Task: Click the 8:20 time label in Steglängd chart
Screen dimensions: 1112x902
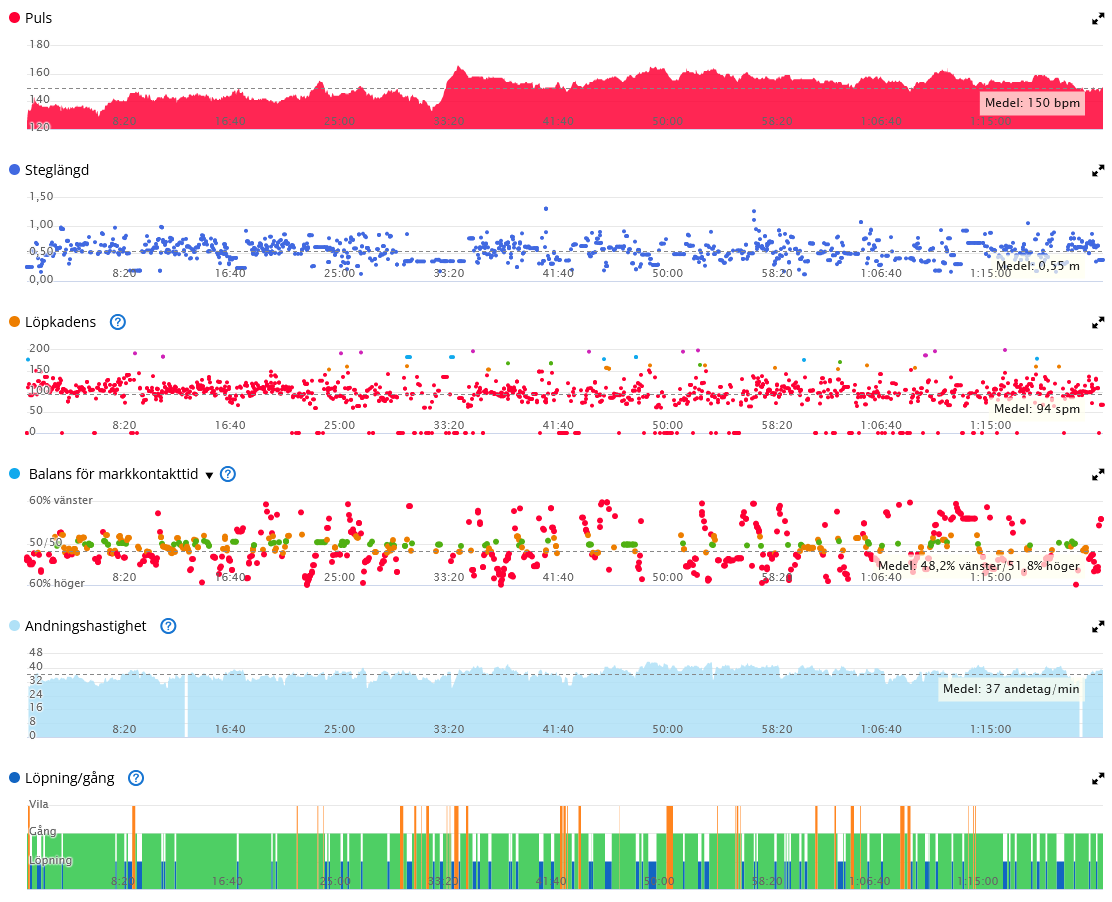Action: [x=124, y=273]
